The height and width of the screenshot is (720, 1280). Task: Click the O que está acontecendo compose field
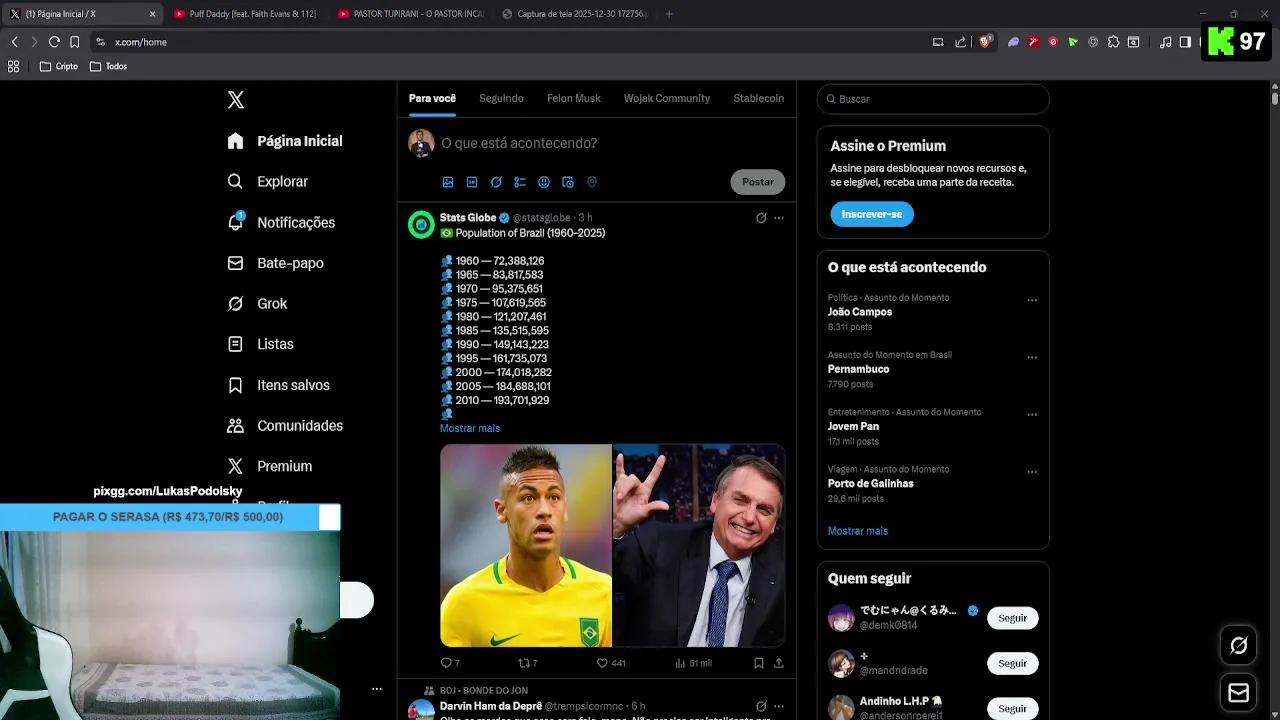519,143
